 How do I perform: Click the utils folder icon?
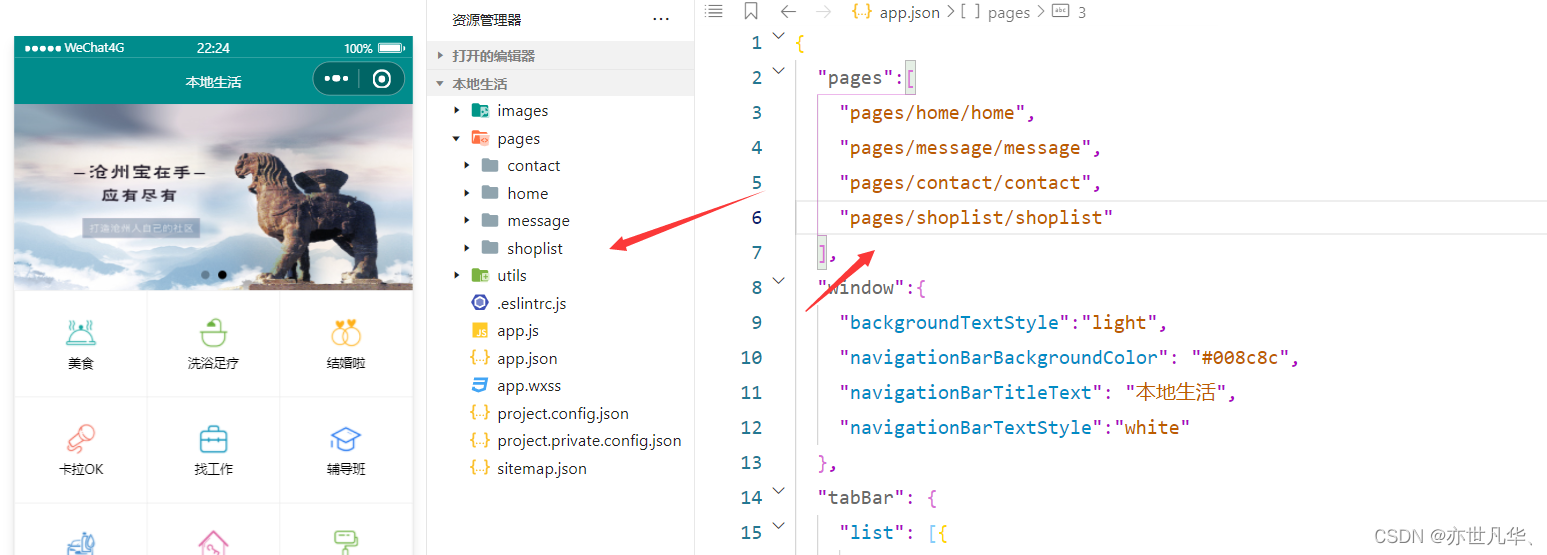(x=480, y=276)
